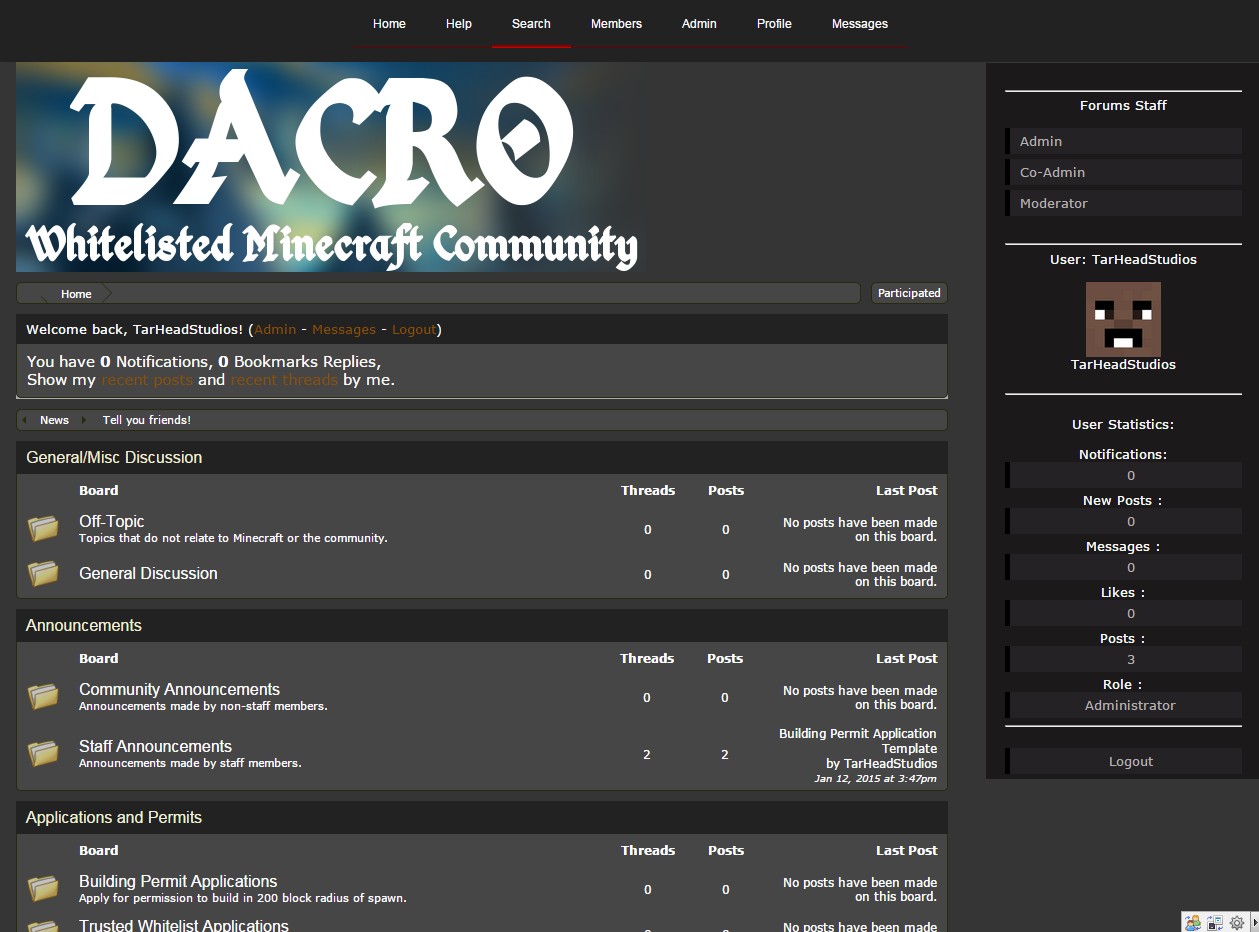Log out using the sidebar Logout button
The height and width of the screenshot is (932, 1259).
point(1130,760)
